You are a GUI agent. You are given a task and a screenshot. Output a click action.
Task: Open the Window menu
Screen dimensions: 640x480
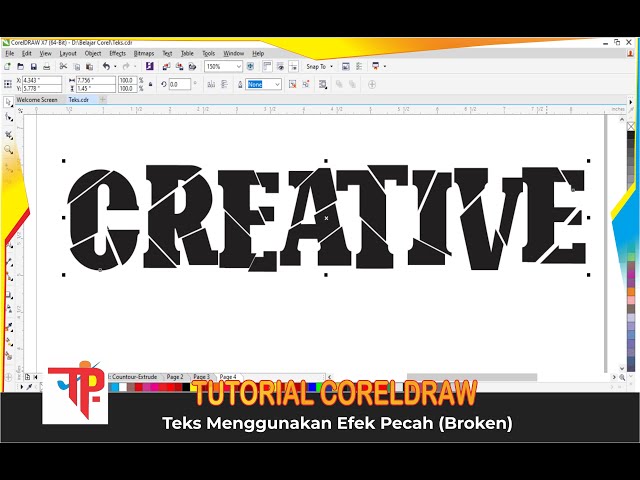(x=233, y=53)
